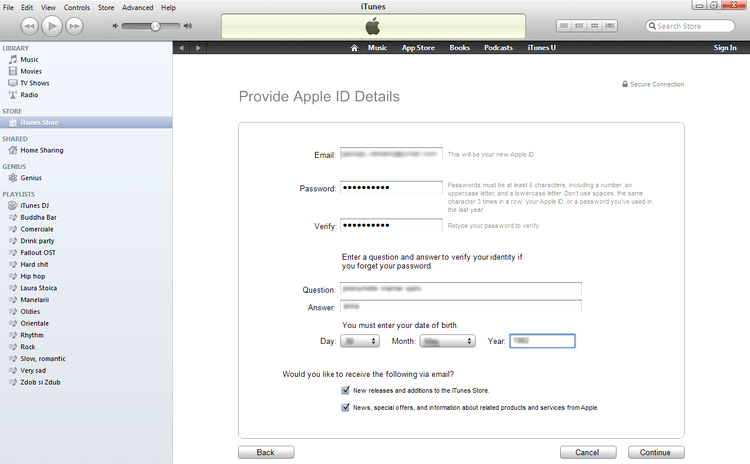Focus the Verify password field
This screenshot has width=750, height=464.
(391, 225)
